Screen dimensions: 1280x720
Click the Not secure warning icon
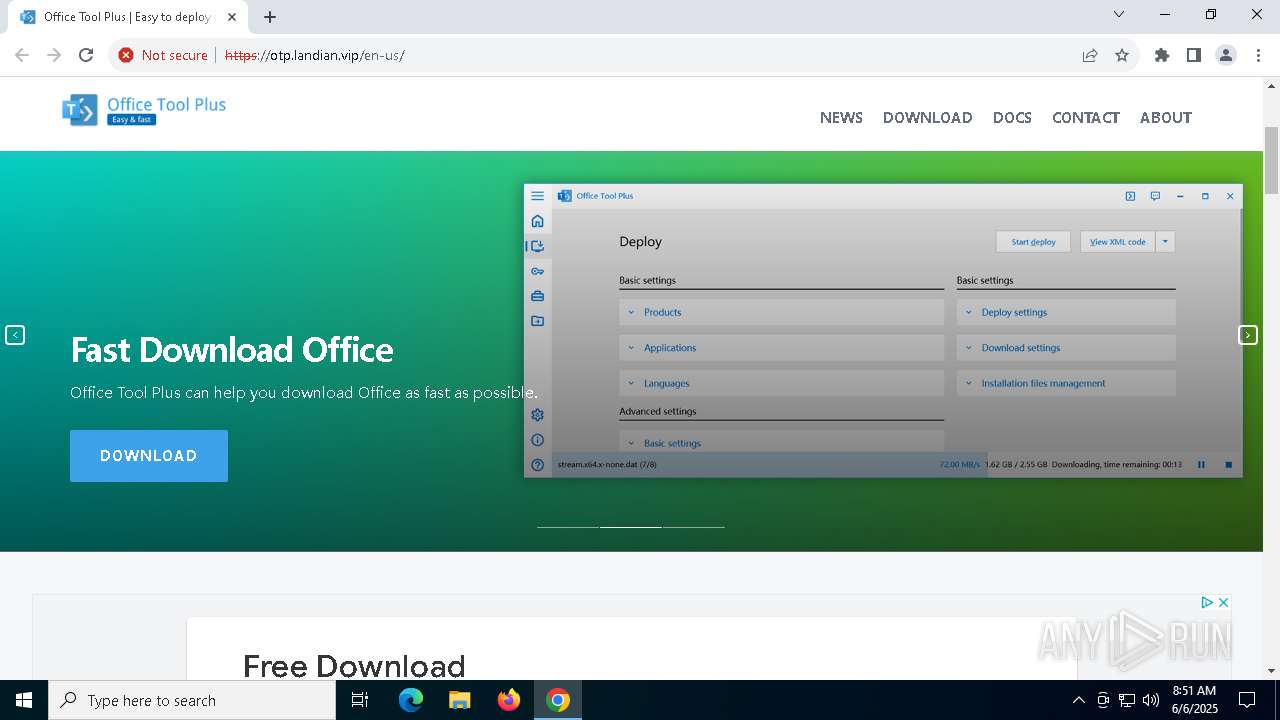pos(126,55)
